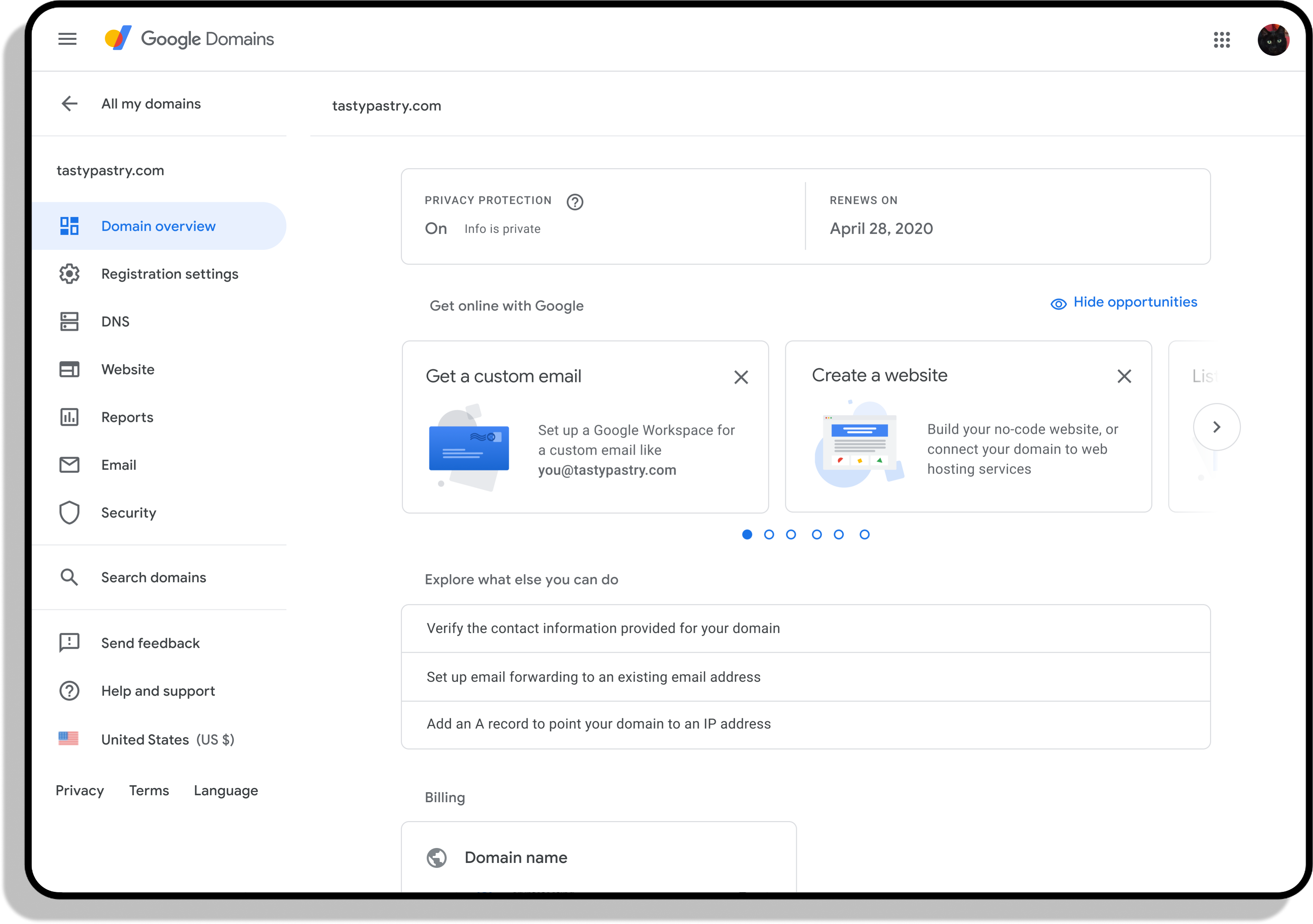Click the Email envelope icon

pyautogui.click(x=69, y=465)
